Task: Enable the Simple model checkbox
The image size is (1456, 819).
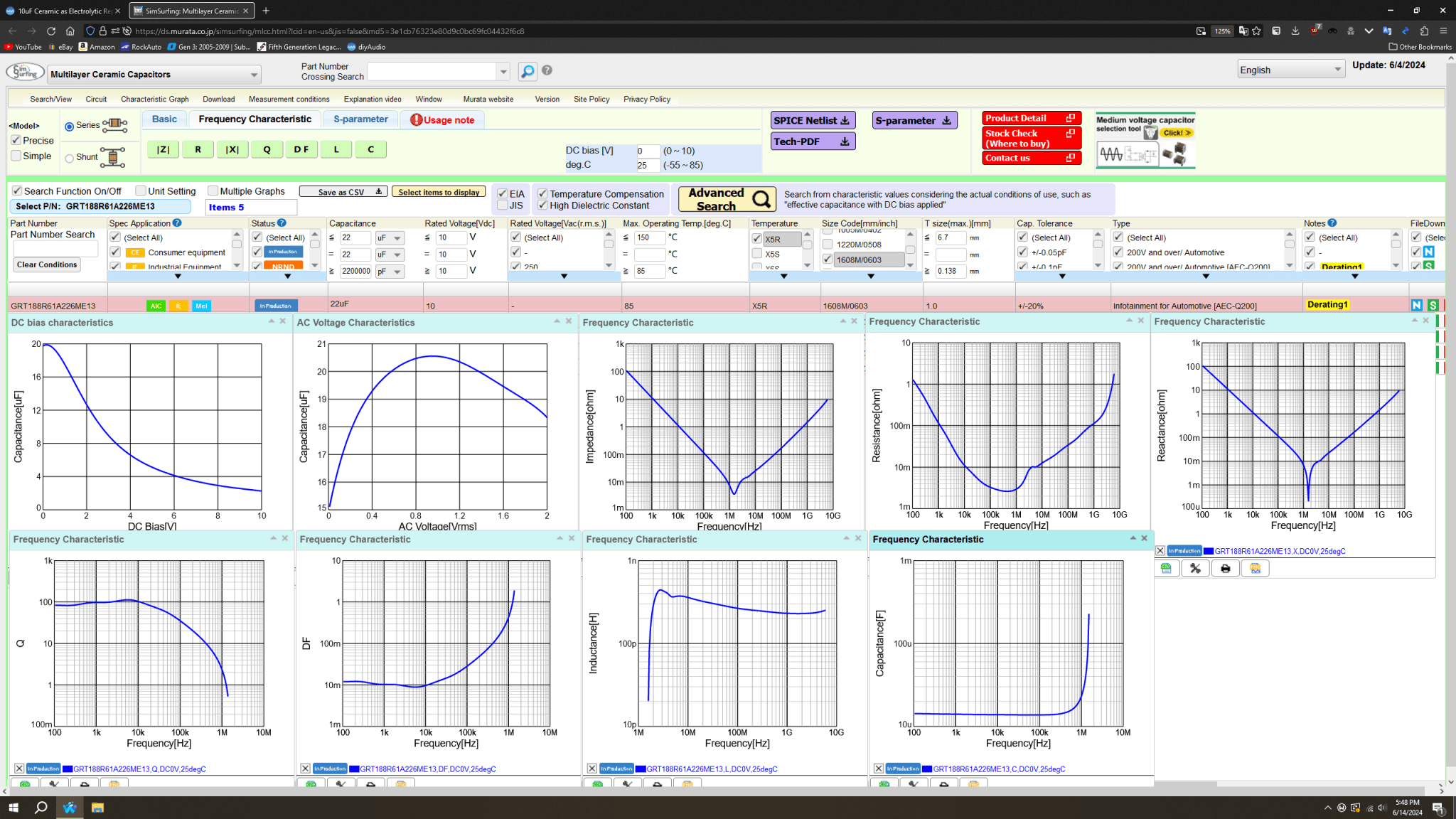Action: pyautogui.click(x=16, y=156)
